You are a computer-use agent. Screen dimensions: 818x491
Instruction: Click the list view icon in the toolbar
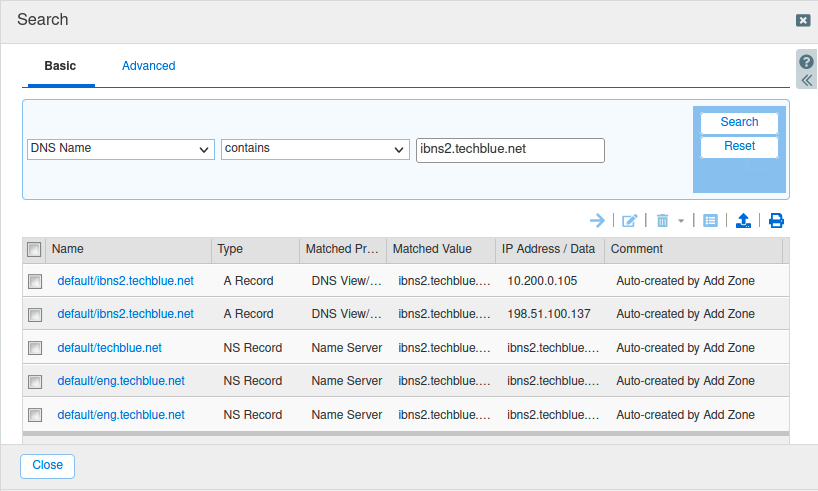(x=710, y=221)
